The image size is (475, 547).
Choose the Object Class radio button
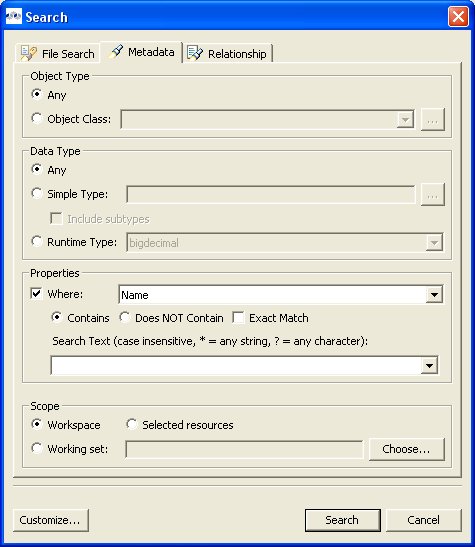click(x=37, y=118)
